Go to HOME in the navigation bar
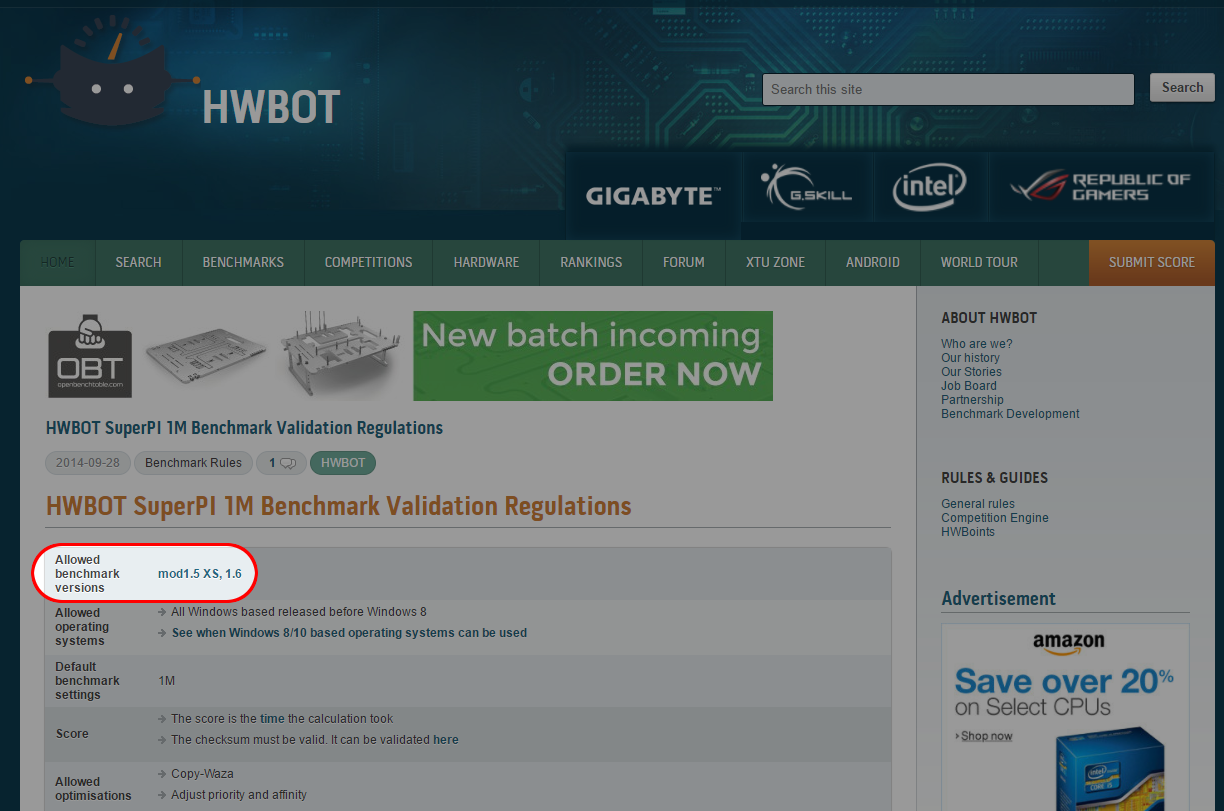This screenshot has height=811, width=1224. (x=57, y=262)
